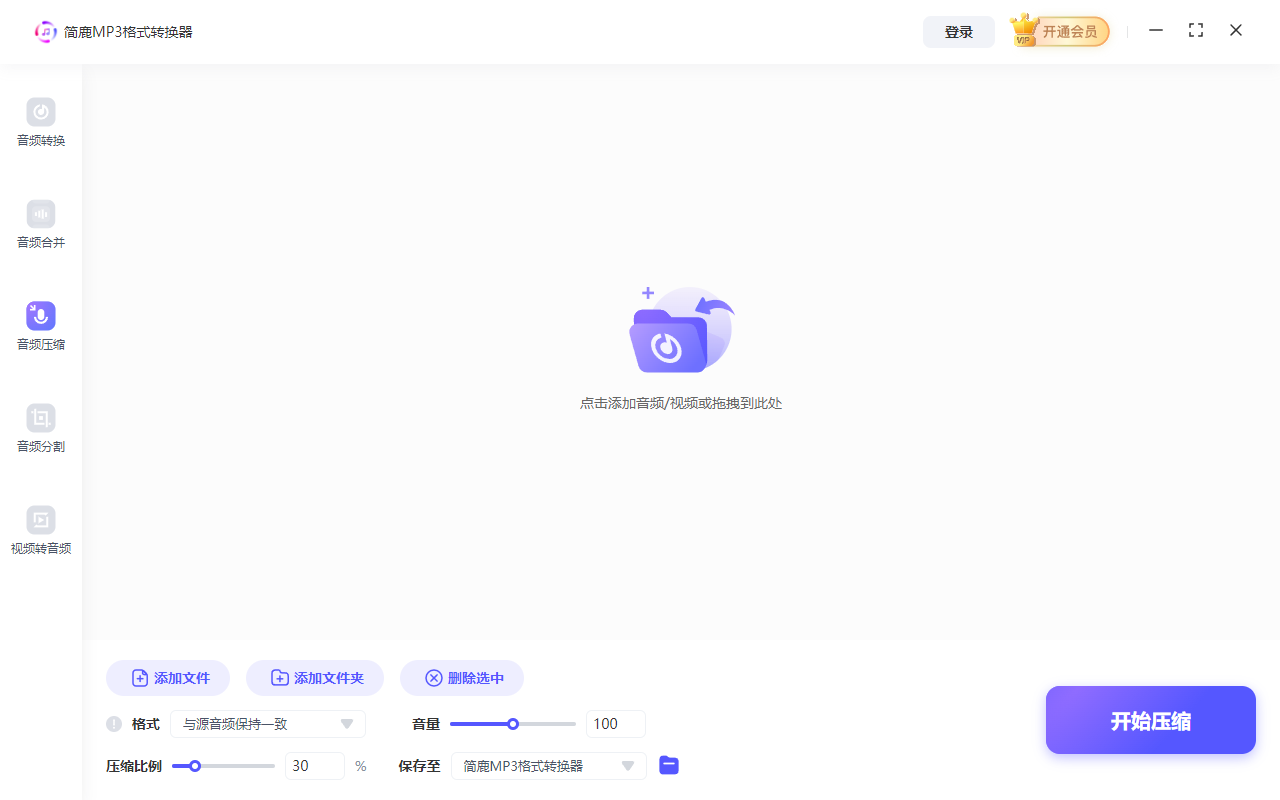Select the 音频转换 sidebar icon
The image size is (1280, 800).
tap(40, 122)
